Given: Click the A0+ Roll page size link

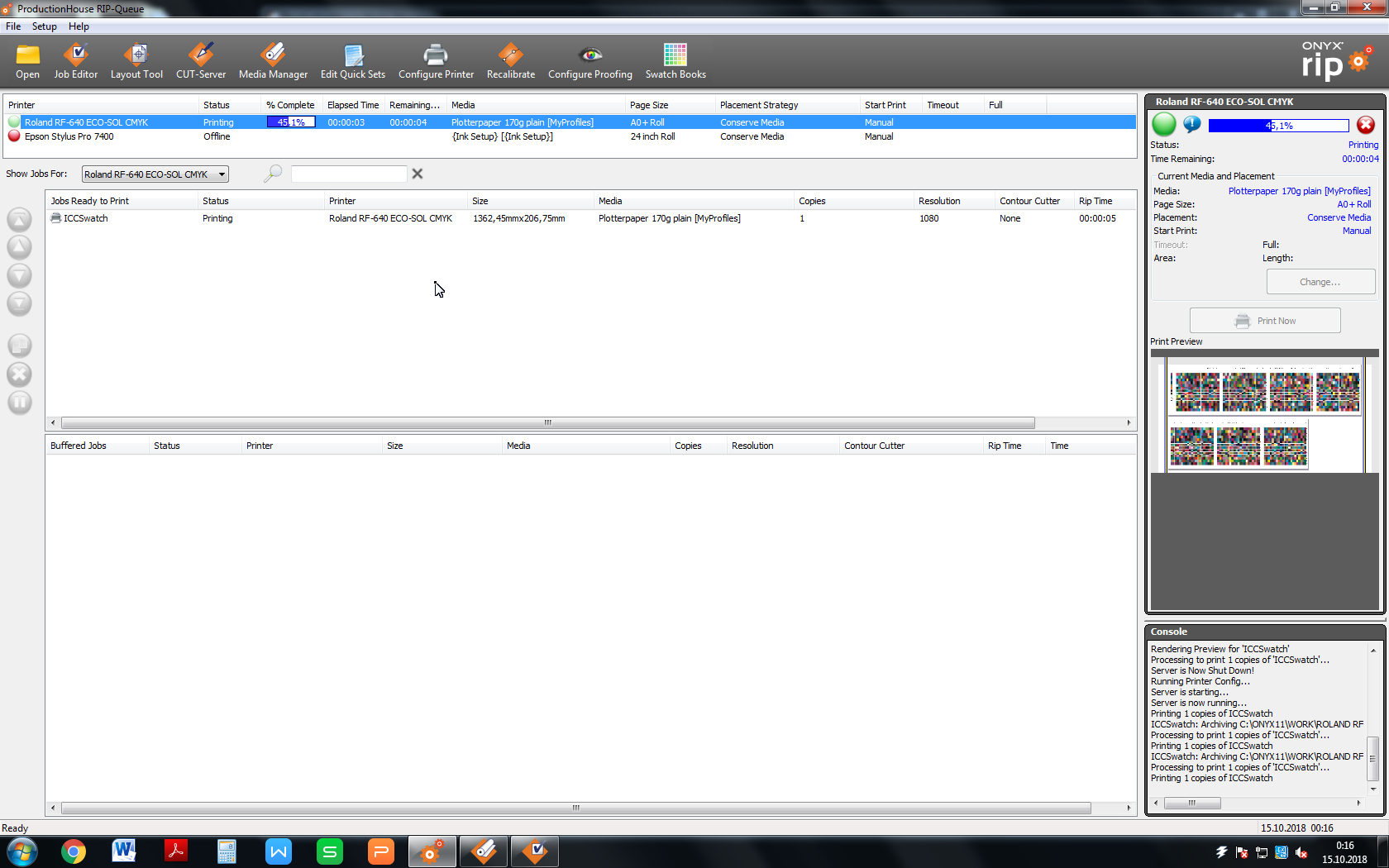Looking at the screenshot, I should click(1353, 204).
